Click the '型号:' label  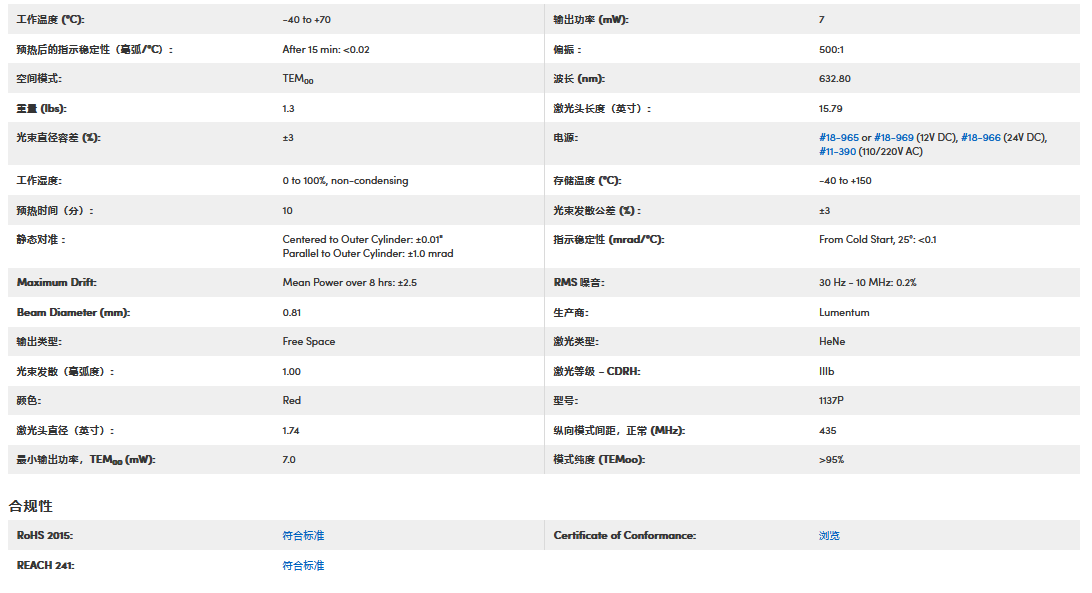[566, 401]
